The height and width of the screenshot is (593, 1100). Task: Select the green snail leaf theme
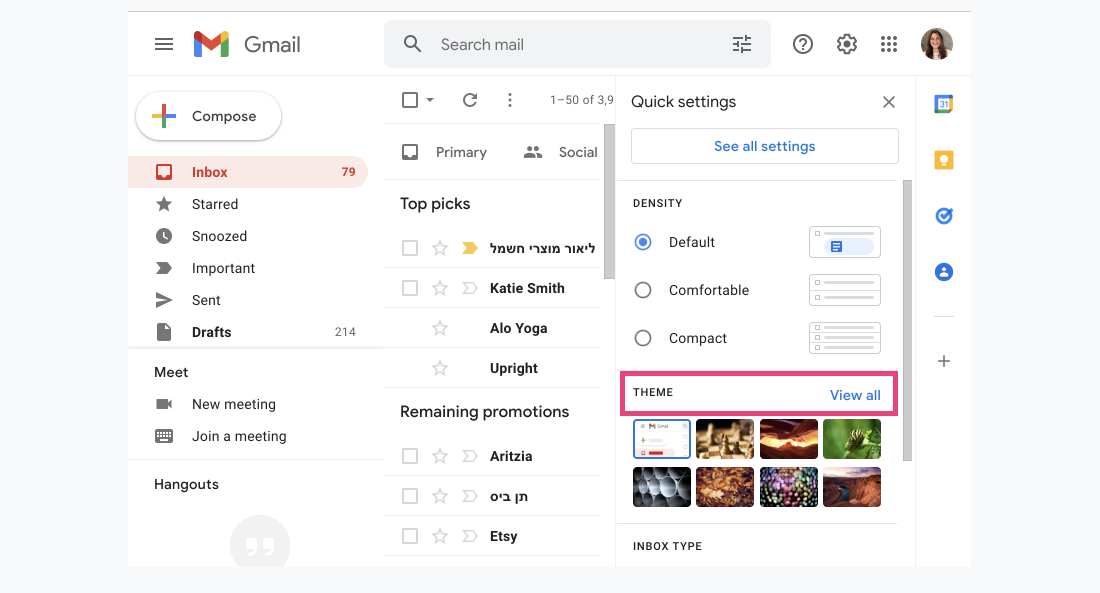[x=852, y=439]
